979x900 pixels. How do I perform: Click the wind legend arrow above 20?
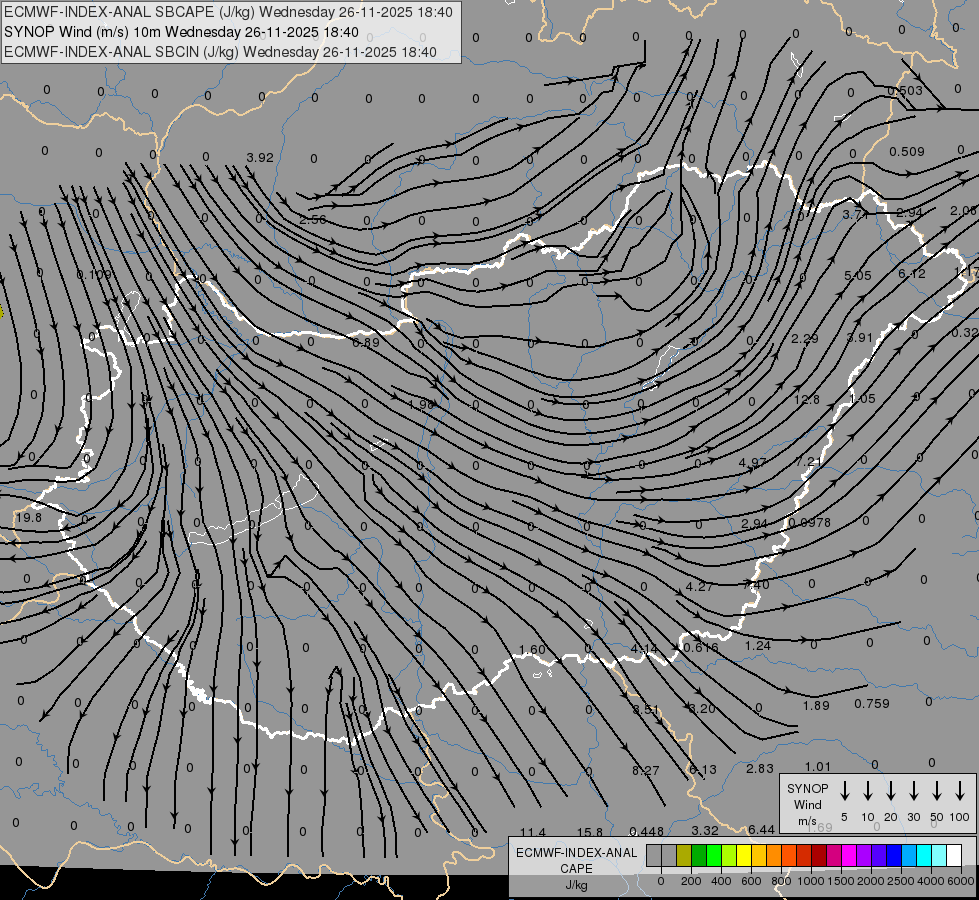890,791
